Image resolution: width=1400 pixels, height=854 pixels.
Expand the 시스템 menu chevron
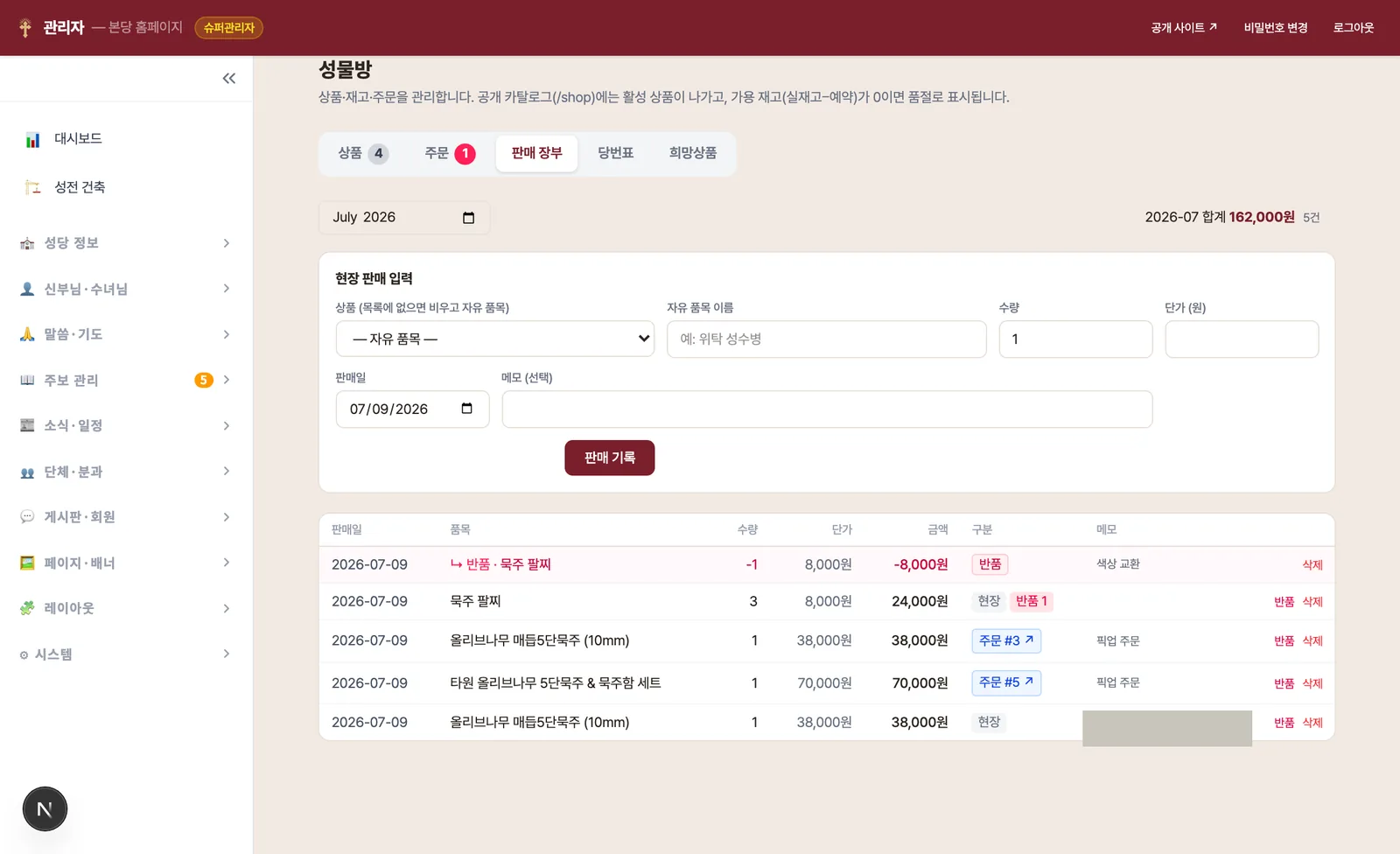(227, 654)
